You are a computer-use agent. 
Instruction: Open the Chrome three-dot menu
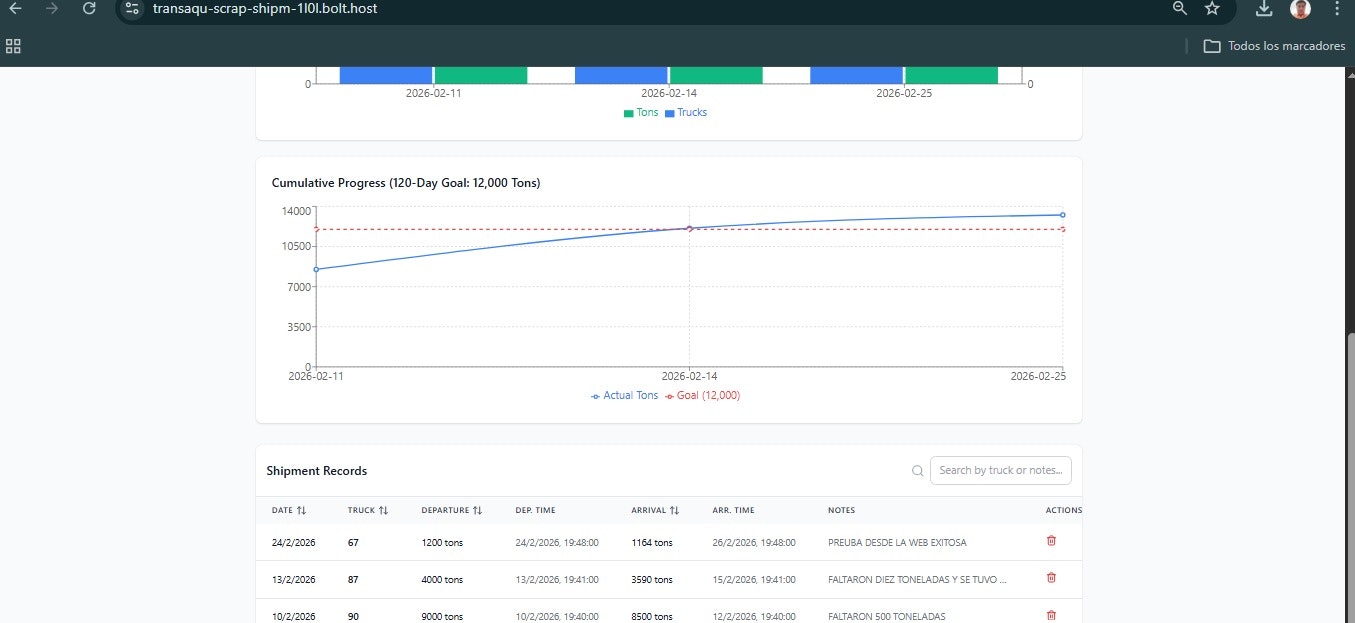click(1337, 9)
